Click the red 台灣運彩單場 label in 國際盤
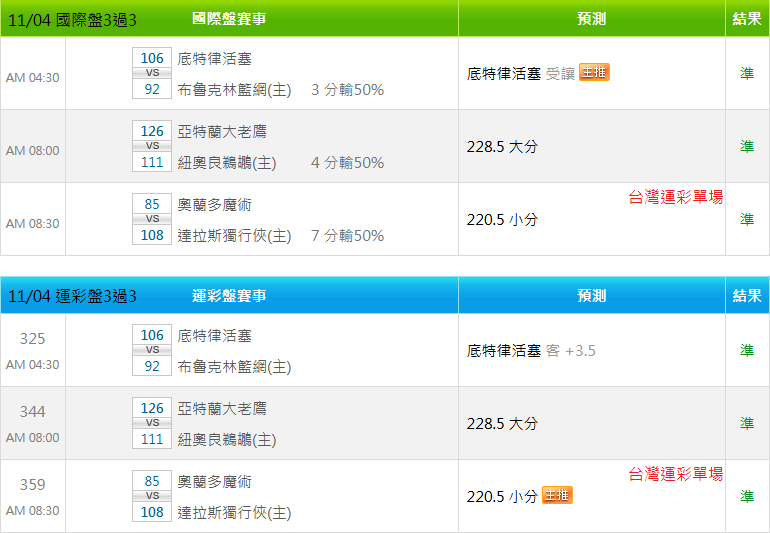 click(x=676, y=197)
